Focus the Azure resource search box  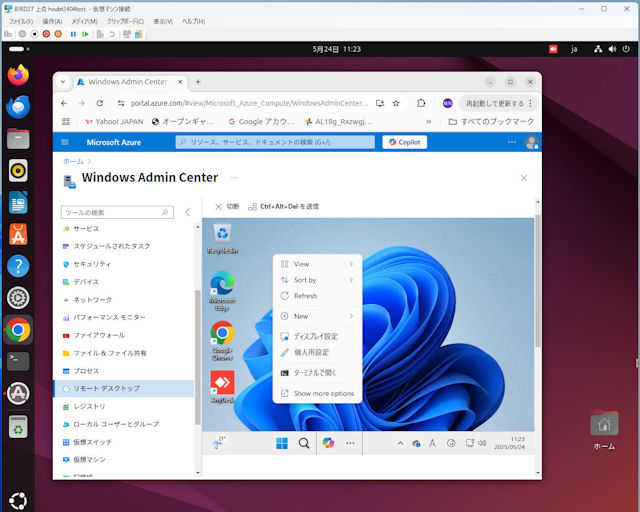(275, 142)
